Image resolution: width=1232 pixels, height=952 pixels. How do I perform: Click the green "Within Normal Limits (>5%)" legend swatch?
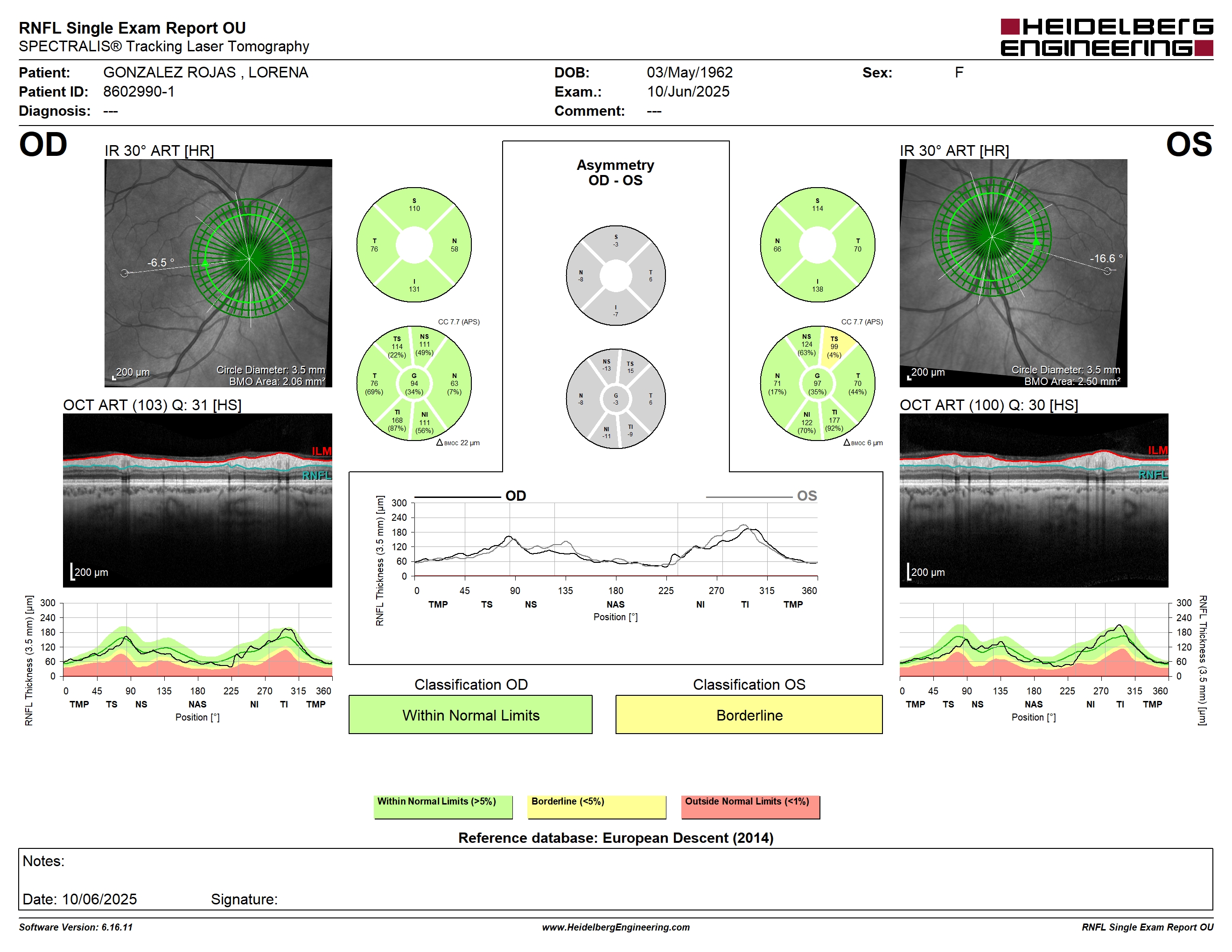coord(443,807)
